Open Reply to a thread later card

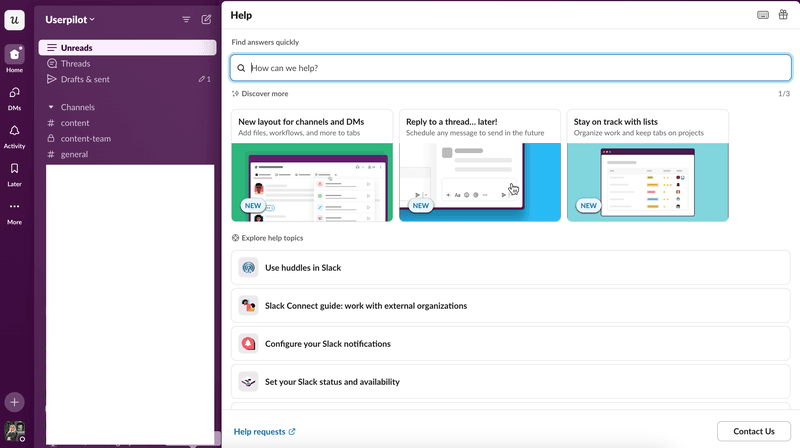(480, 165)
